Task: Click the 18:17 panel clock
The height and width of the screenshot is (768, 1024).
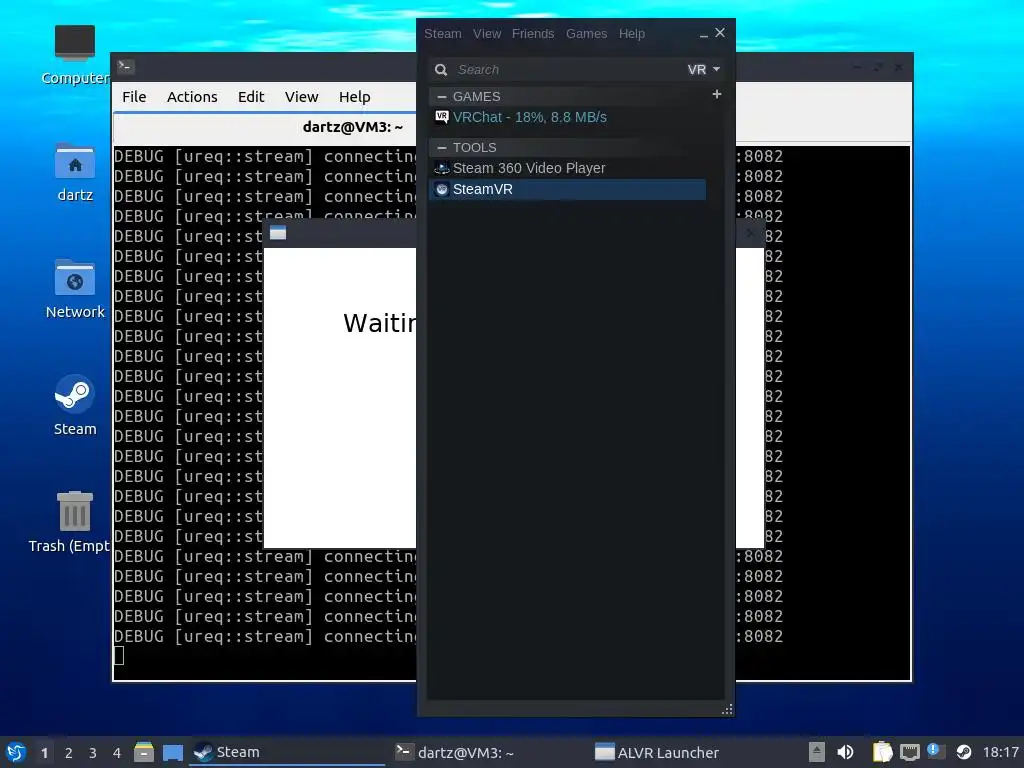Action: [1000, 752]
